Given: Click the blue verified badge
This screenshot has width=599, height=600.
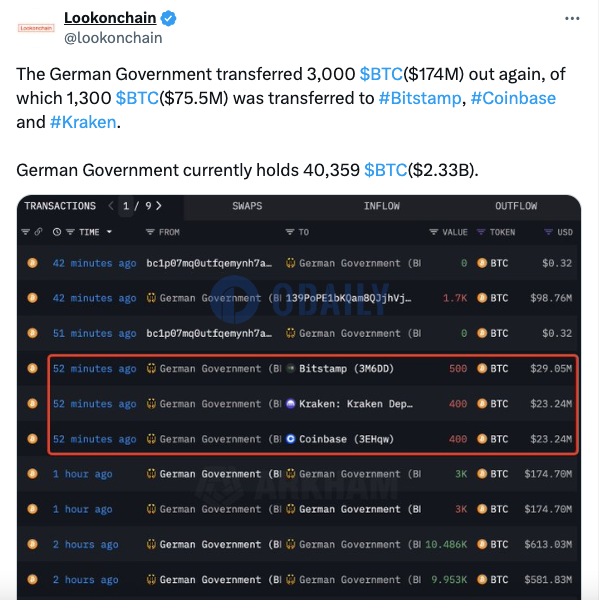Looking at the screenshot, I should [x=168, y=18].
